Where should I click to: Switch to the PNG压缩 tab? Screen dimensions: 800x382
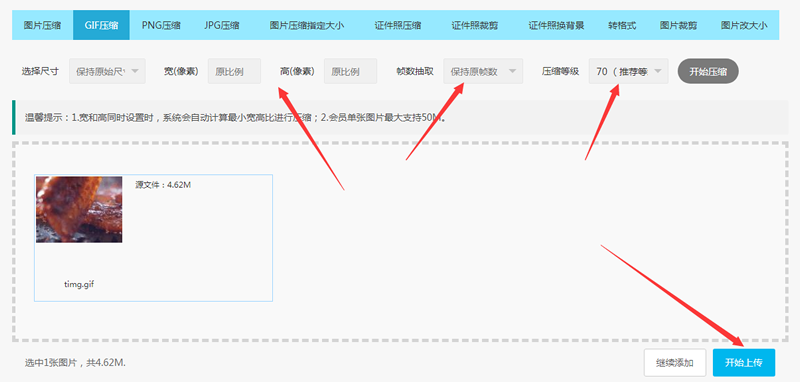pos(161,25)
